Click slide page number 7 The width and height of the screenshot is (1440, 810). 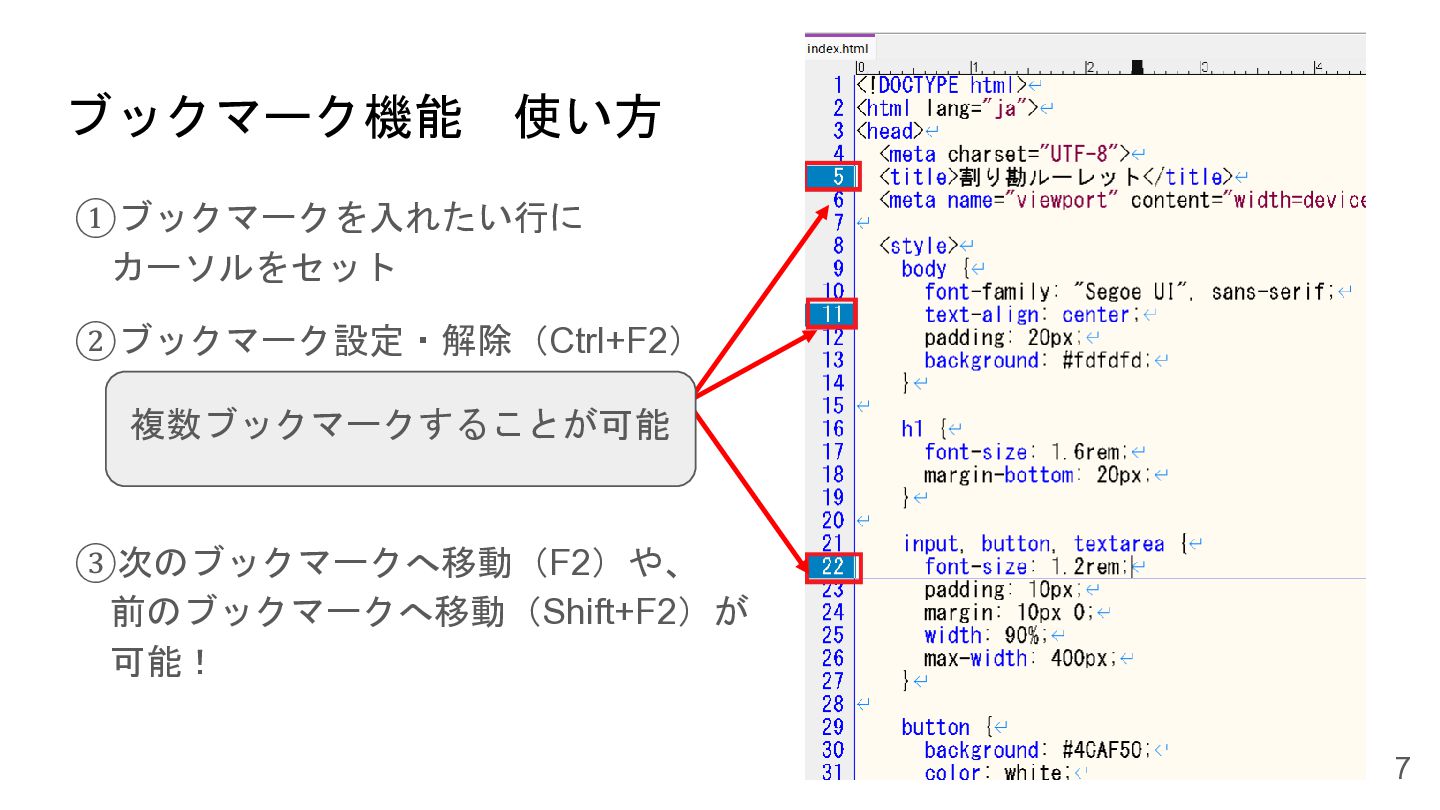tap(1402, 769)
